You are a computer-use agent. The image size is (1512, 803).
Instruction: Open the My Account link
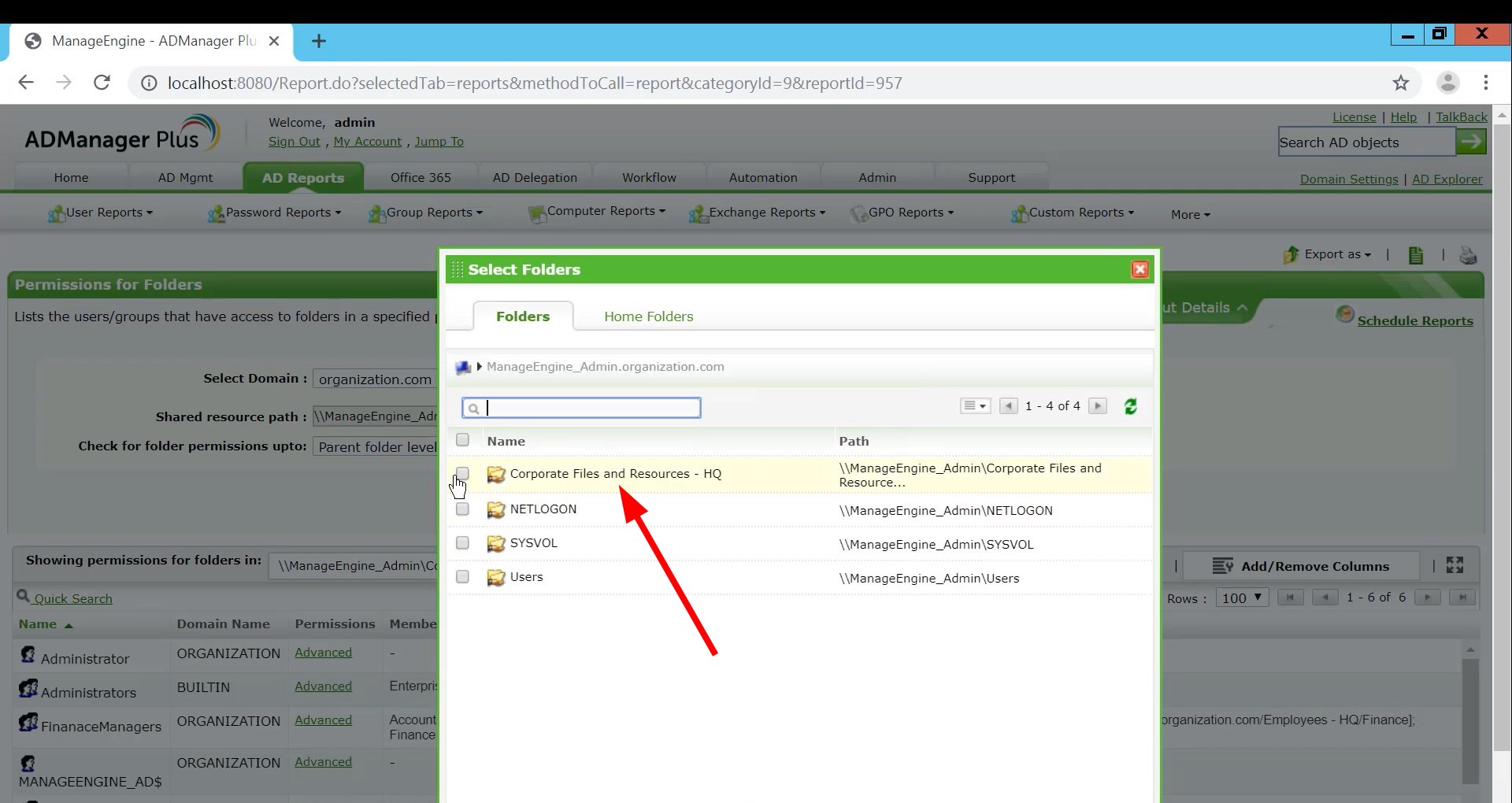[368, 142]
